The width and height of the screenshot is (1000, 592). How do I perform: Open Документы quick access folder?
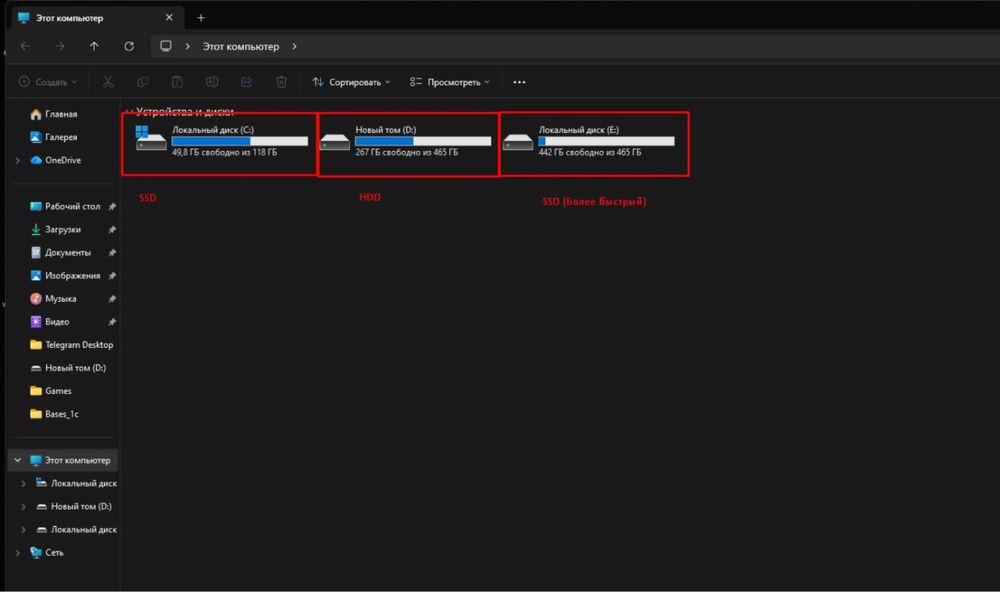tap(68, 253)
